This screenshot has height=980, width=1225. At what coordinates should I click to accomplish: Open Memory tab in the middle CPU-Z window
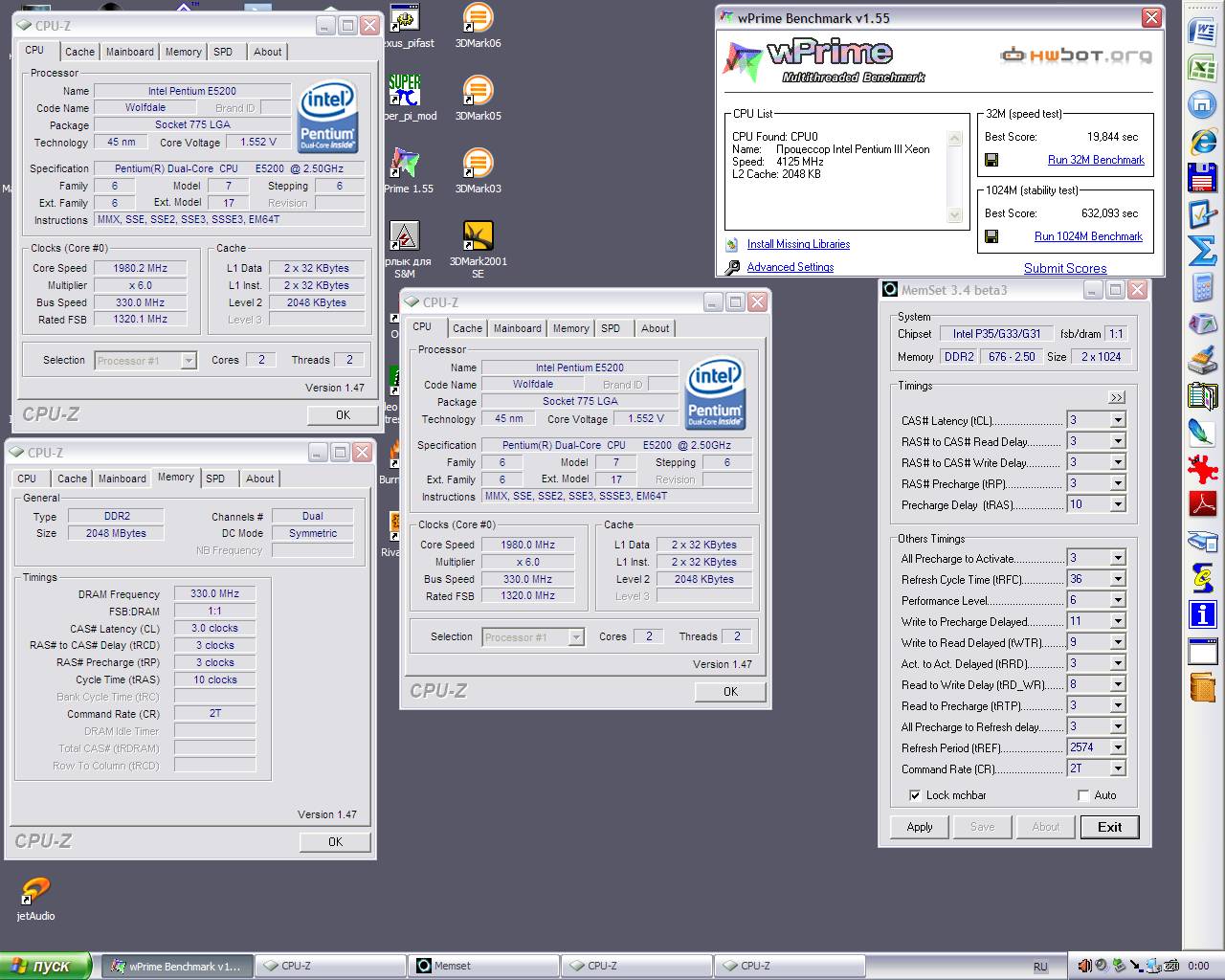pos(570,328)
